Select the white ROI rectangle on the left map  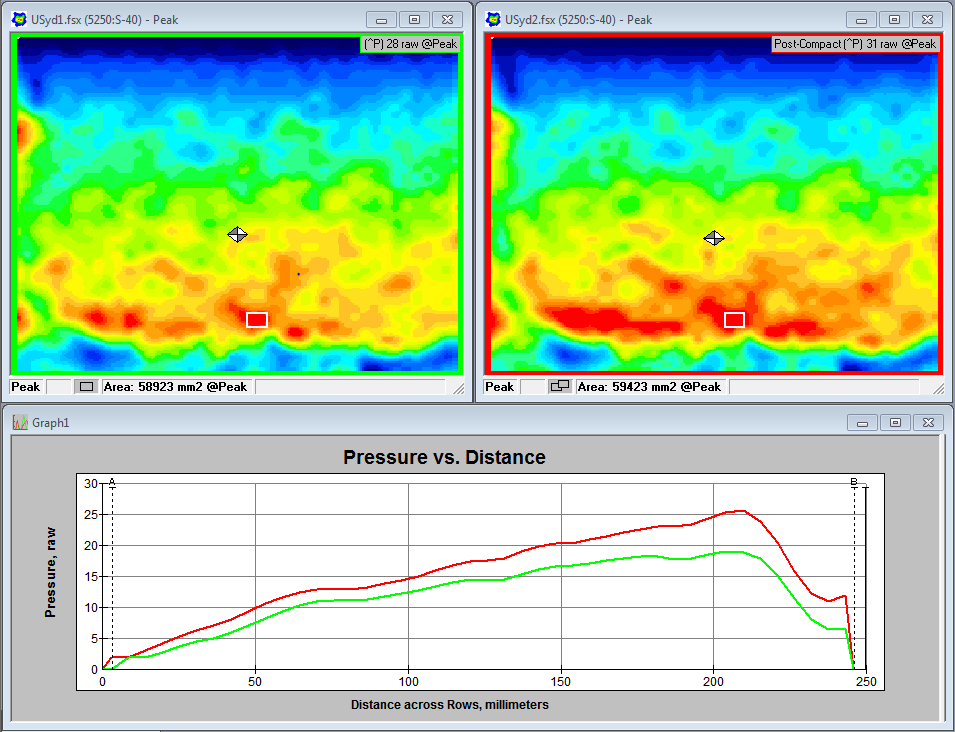[257, 319]
